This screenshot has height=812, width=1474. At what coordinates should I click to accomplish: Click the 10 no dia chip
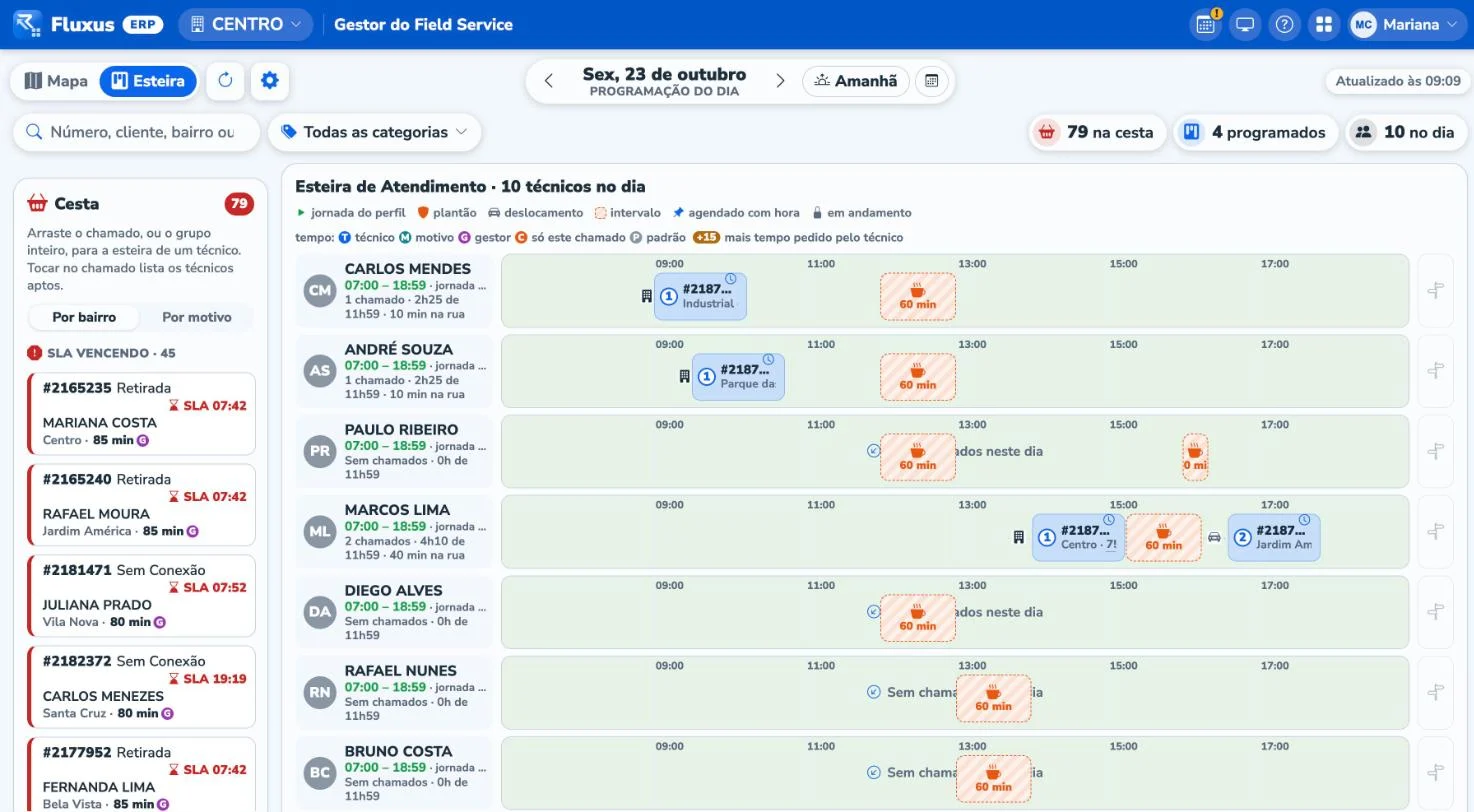(x=1406, y=132)
